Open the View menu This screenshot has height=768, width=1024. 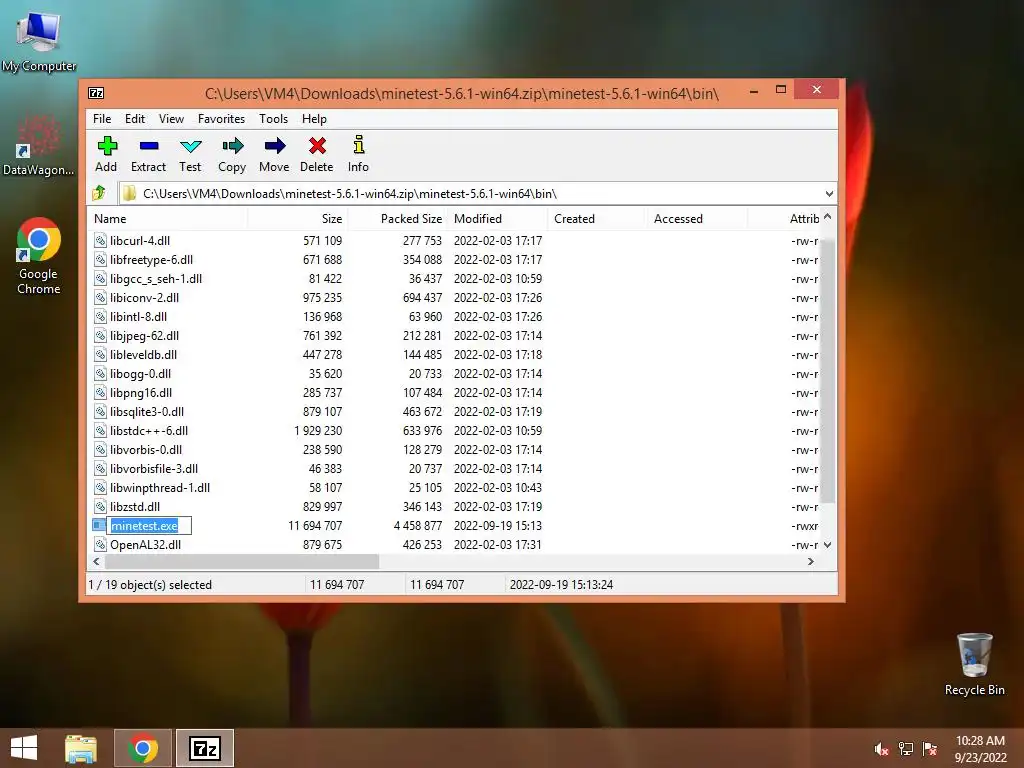tap(171, 119)
